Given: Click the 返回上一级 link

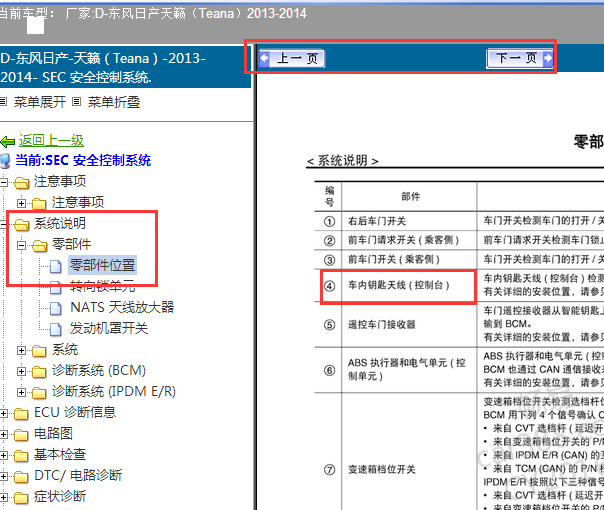Looking at the screenshot, I should (51, 141).
